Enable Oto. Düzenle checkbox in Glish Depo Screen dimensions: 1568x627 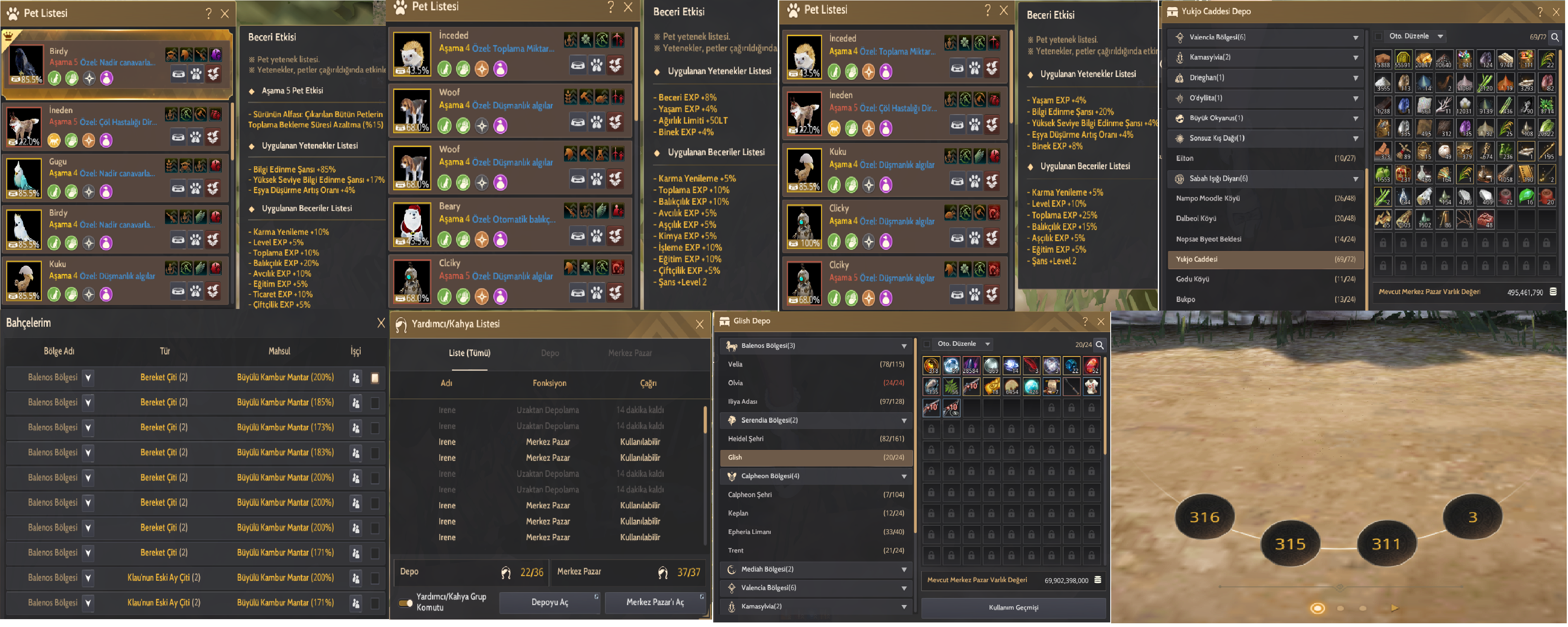point(927,344)
